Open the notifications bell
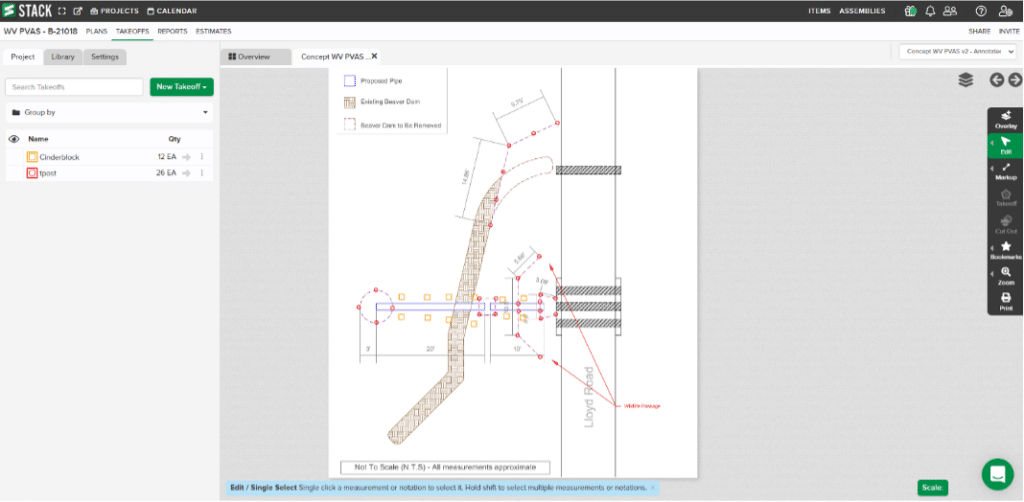Viewport: 1024px width, 502px height. 930,10
